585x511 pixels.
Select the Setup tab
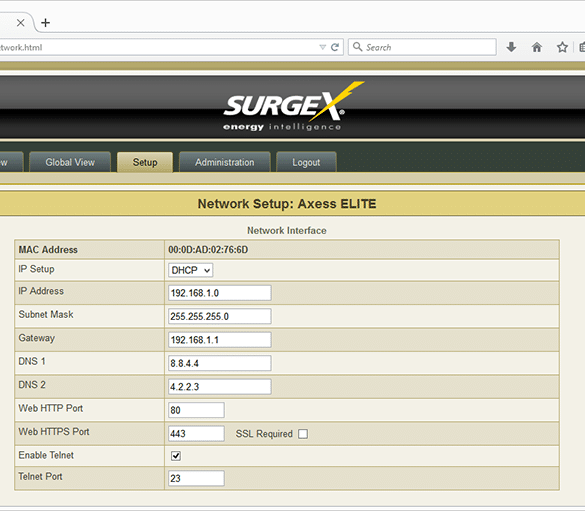tap(145, 162)
